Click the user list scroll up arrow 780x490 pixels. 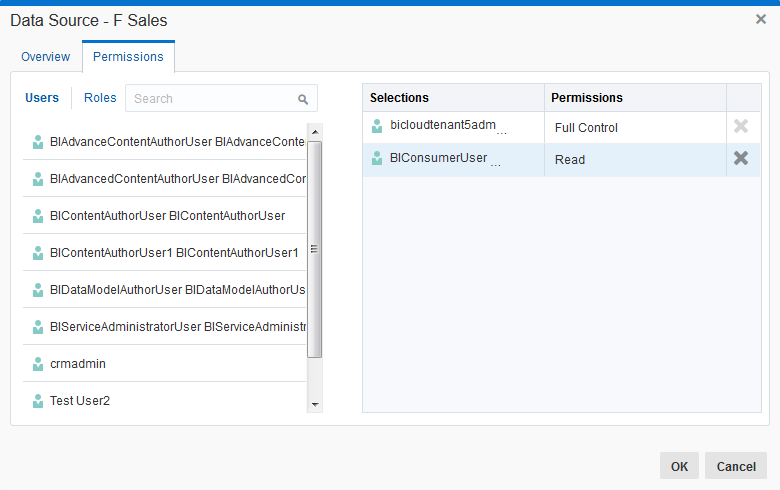(x=315, y=132)
